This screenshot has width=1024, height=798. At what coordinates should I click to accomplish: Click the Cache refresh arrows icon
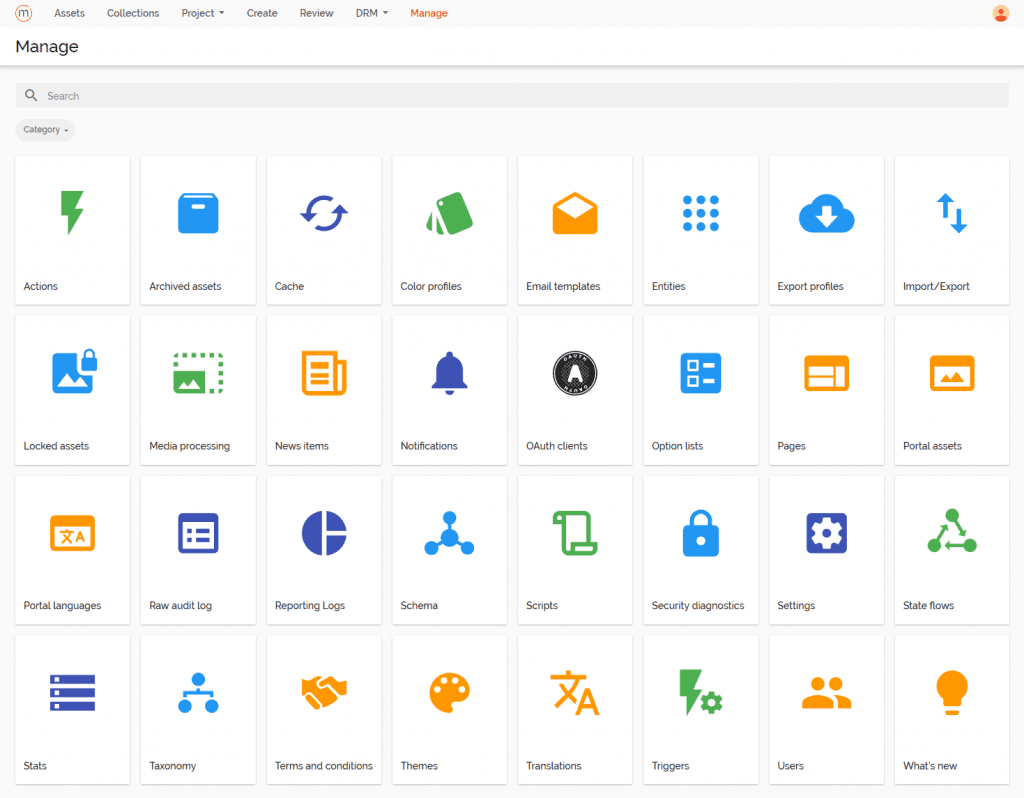323,213
